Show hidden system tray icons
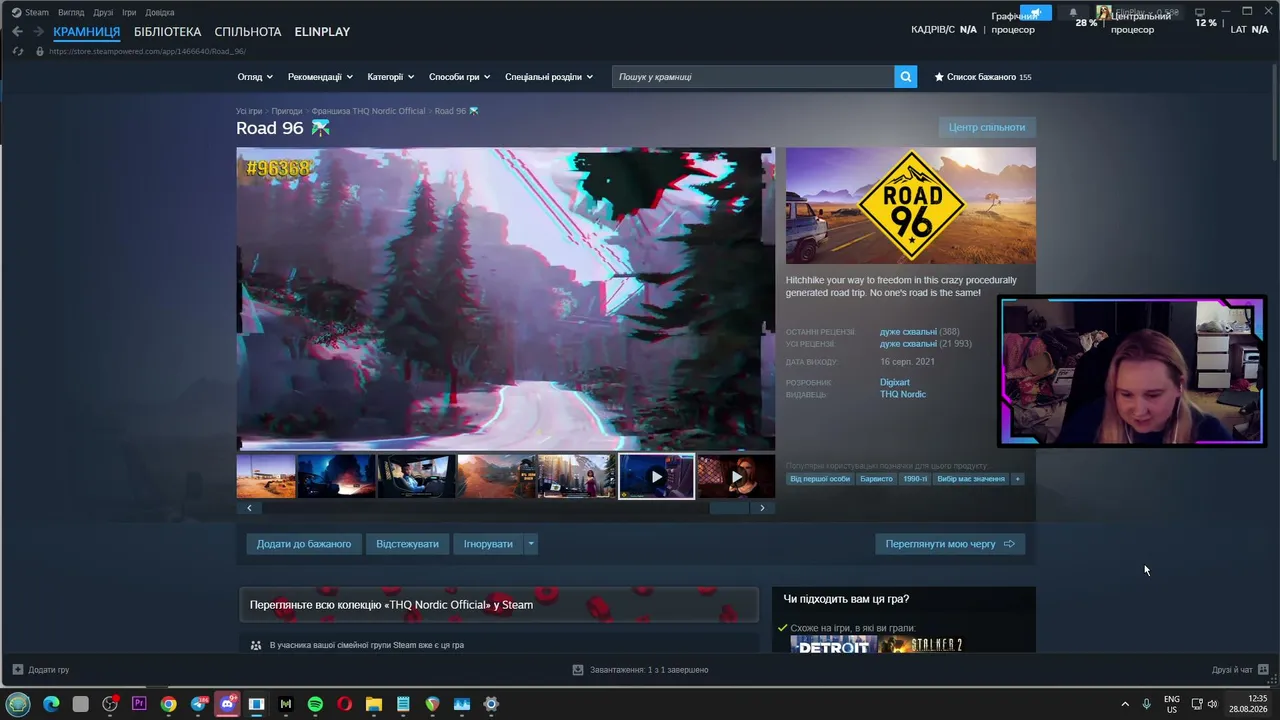Screen dimensions: 1280x720 pyautogui.click(x=1125, y=704)
